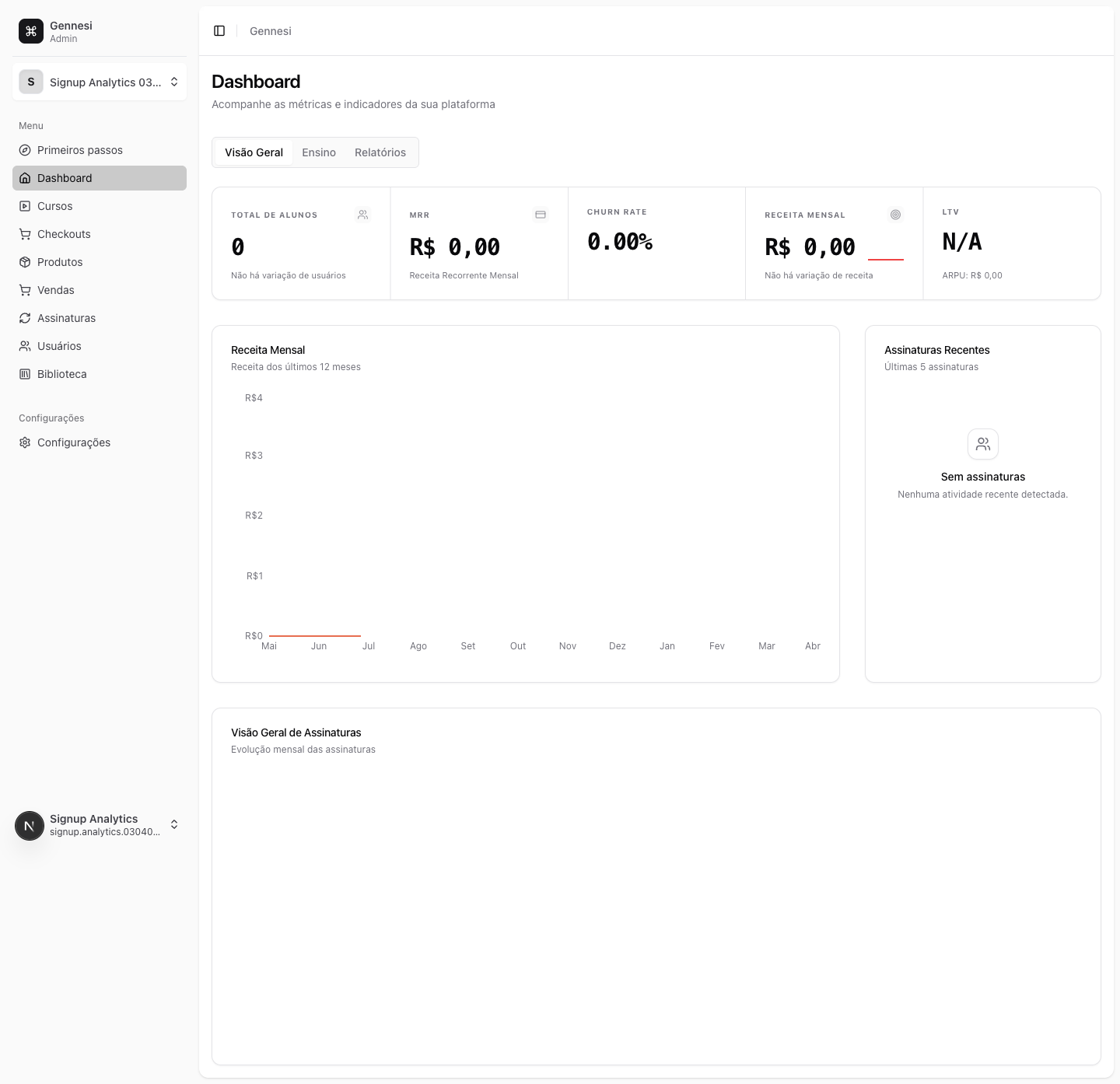The image size is (1120, 1084).
Task: Open Configurações gear icon
Action: (25, 442)
